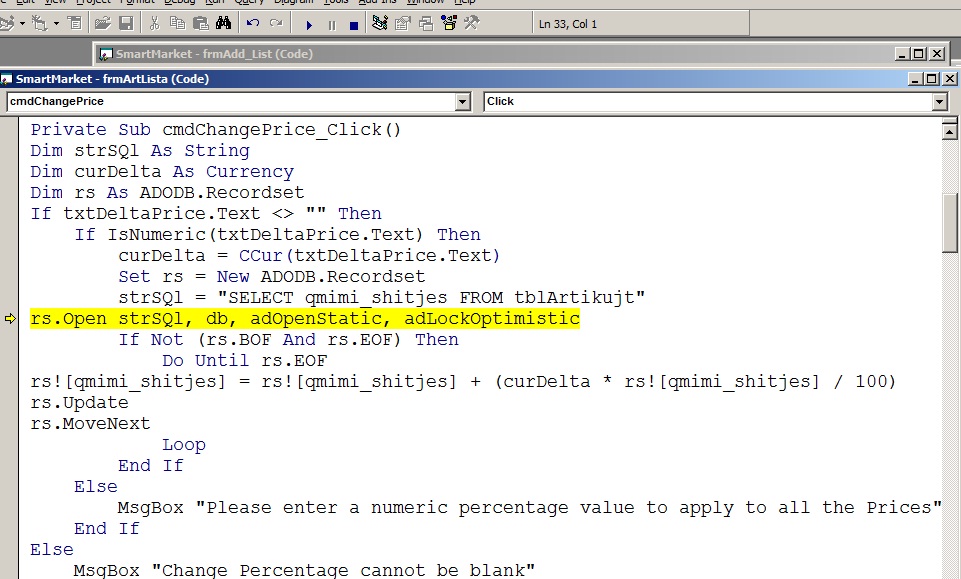This screenshot has height=579, width=961.
Task: Click the frmAdd_List window's title bar icon
Action: tap(106, 54)
